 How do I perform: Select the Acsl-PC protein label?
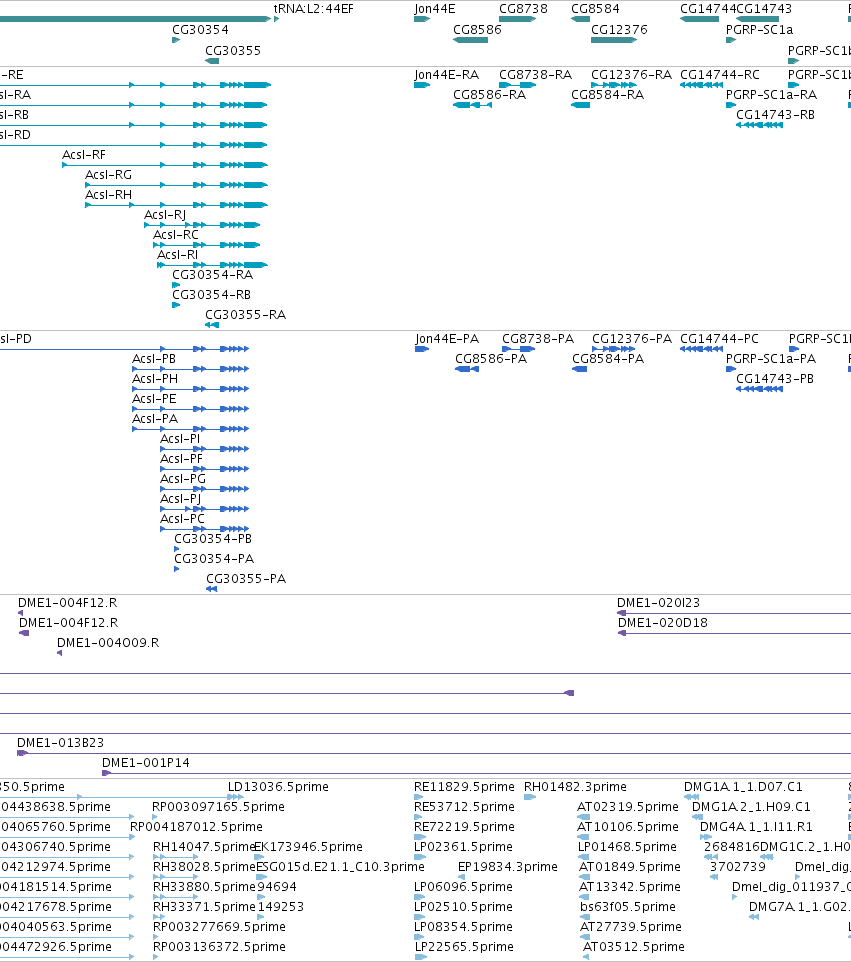pos(182,518)
